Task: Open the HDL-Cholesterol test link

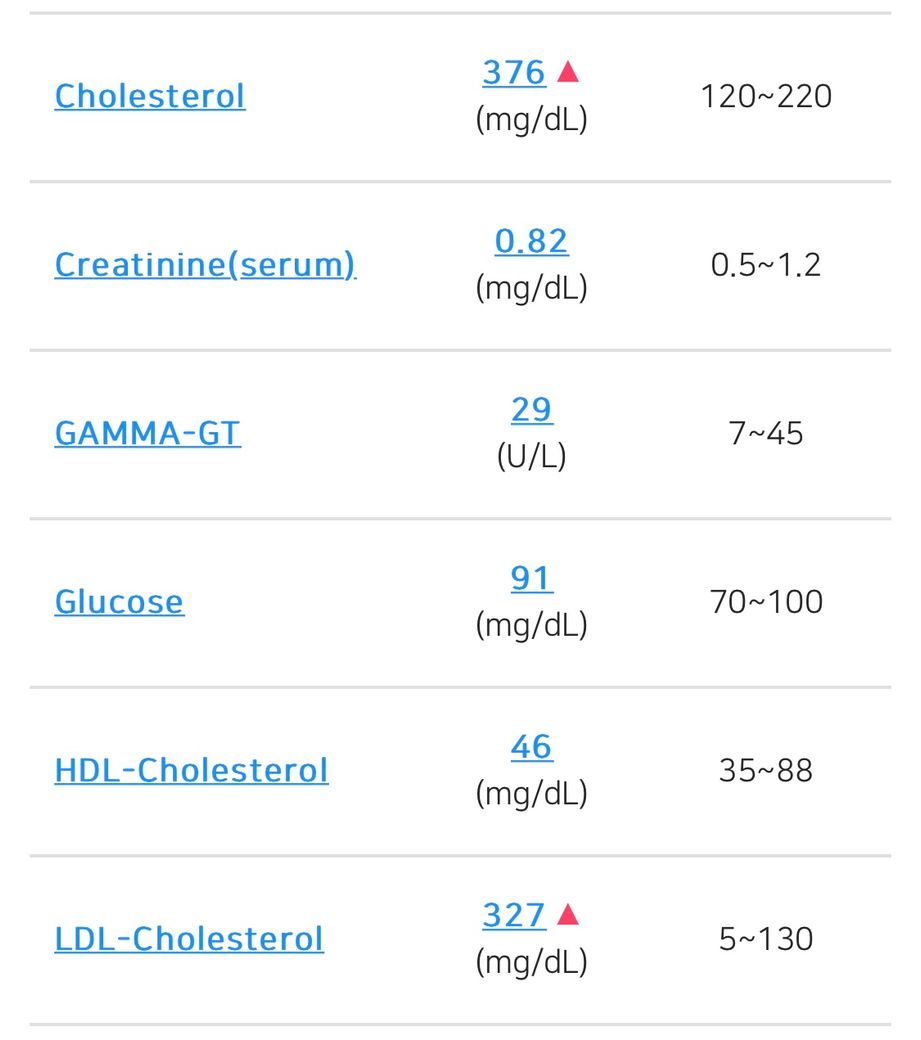Action: click(x=191, y=770)
